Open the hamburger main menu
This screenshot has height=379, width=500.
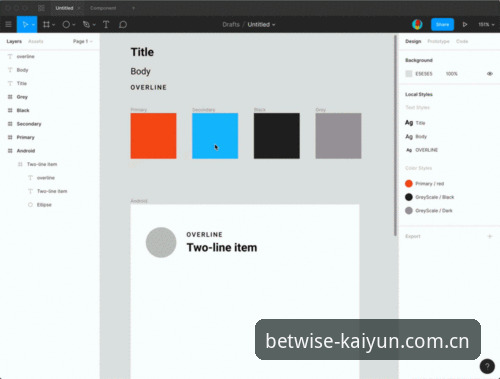[x=8, y=24]
